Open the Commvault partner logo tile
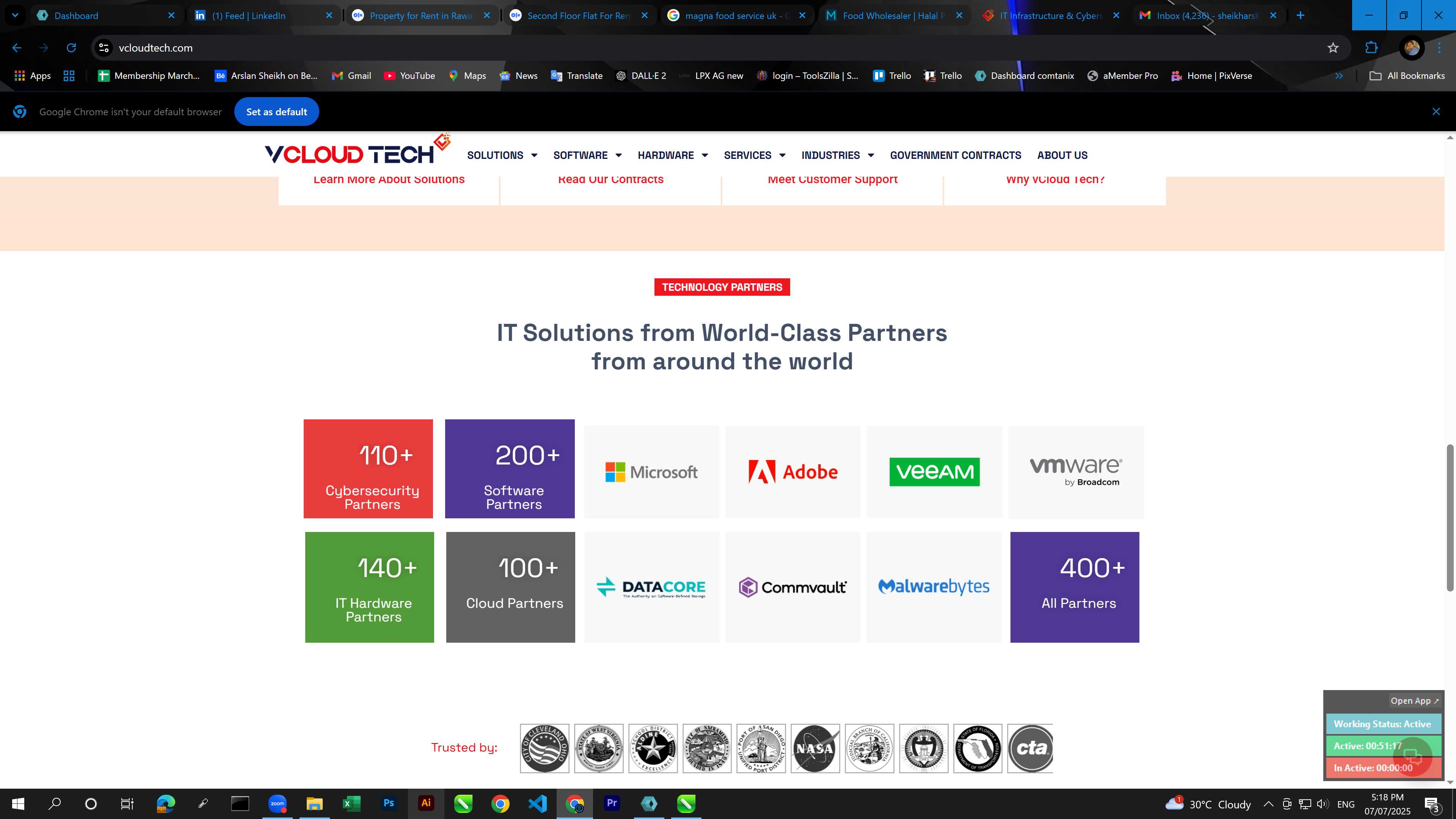This screenshot has width=1456, height=819. pyautogui.click(x=792, y=587)
